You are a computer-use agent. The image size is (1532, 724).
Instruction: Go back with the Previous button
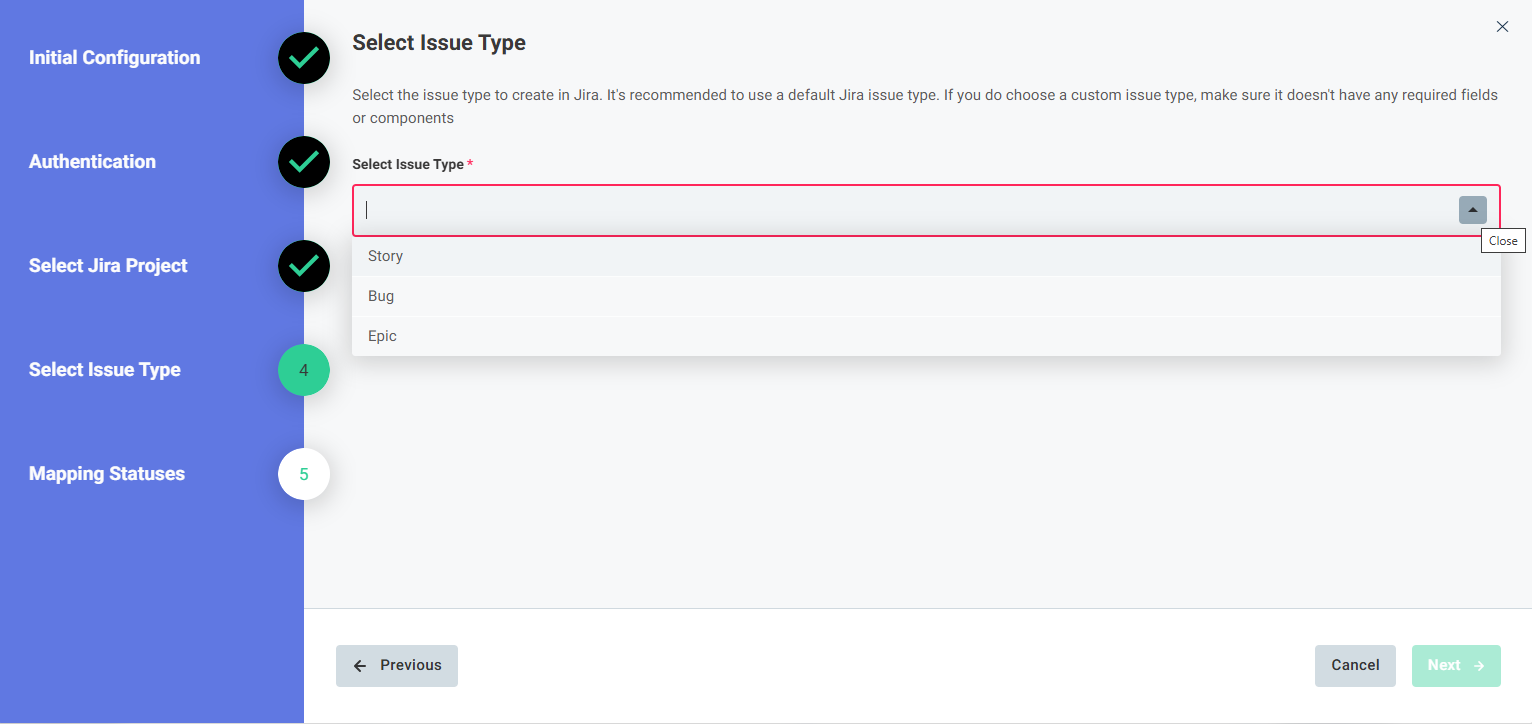[x=397, y=666]
